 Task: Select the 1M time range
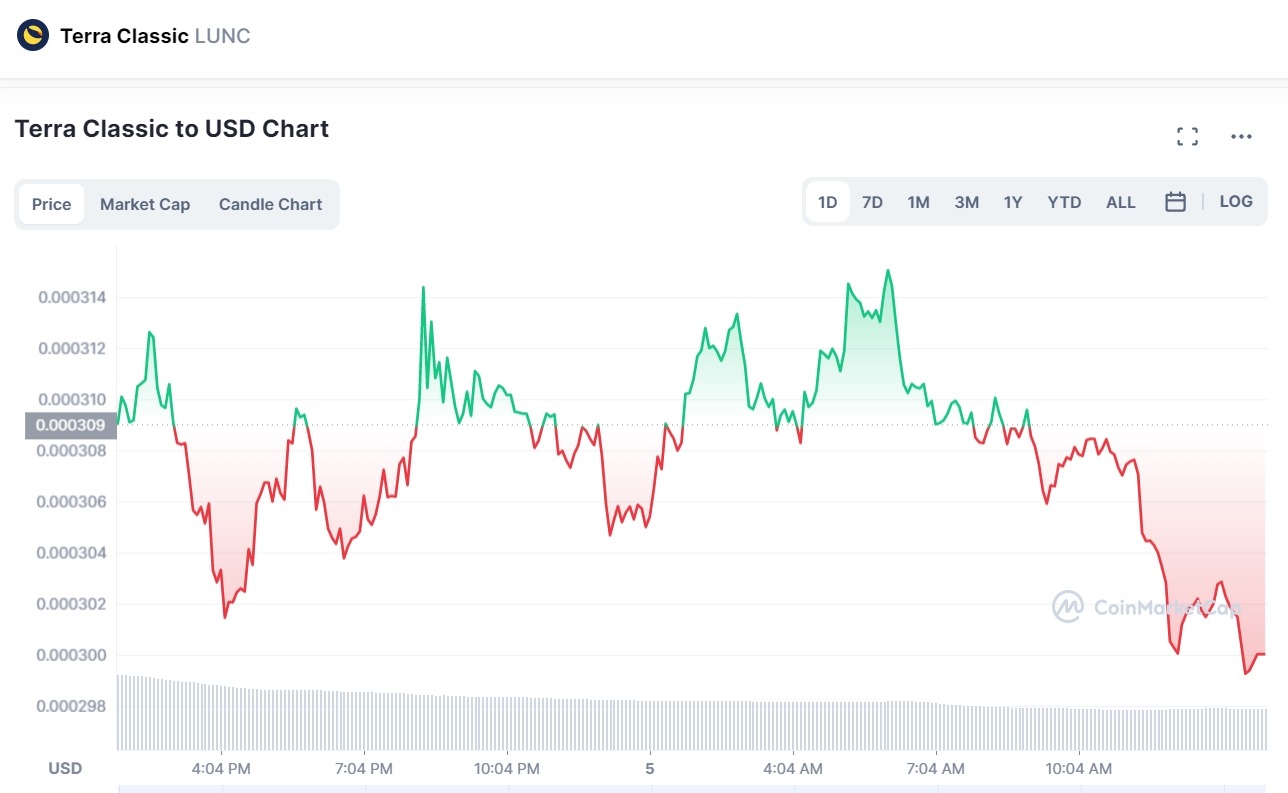(x=918, y=202)
